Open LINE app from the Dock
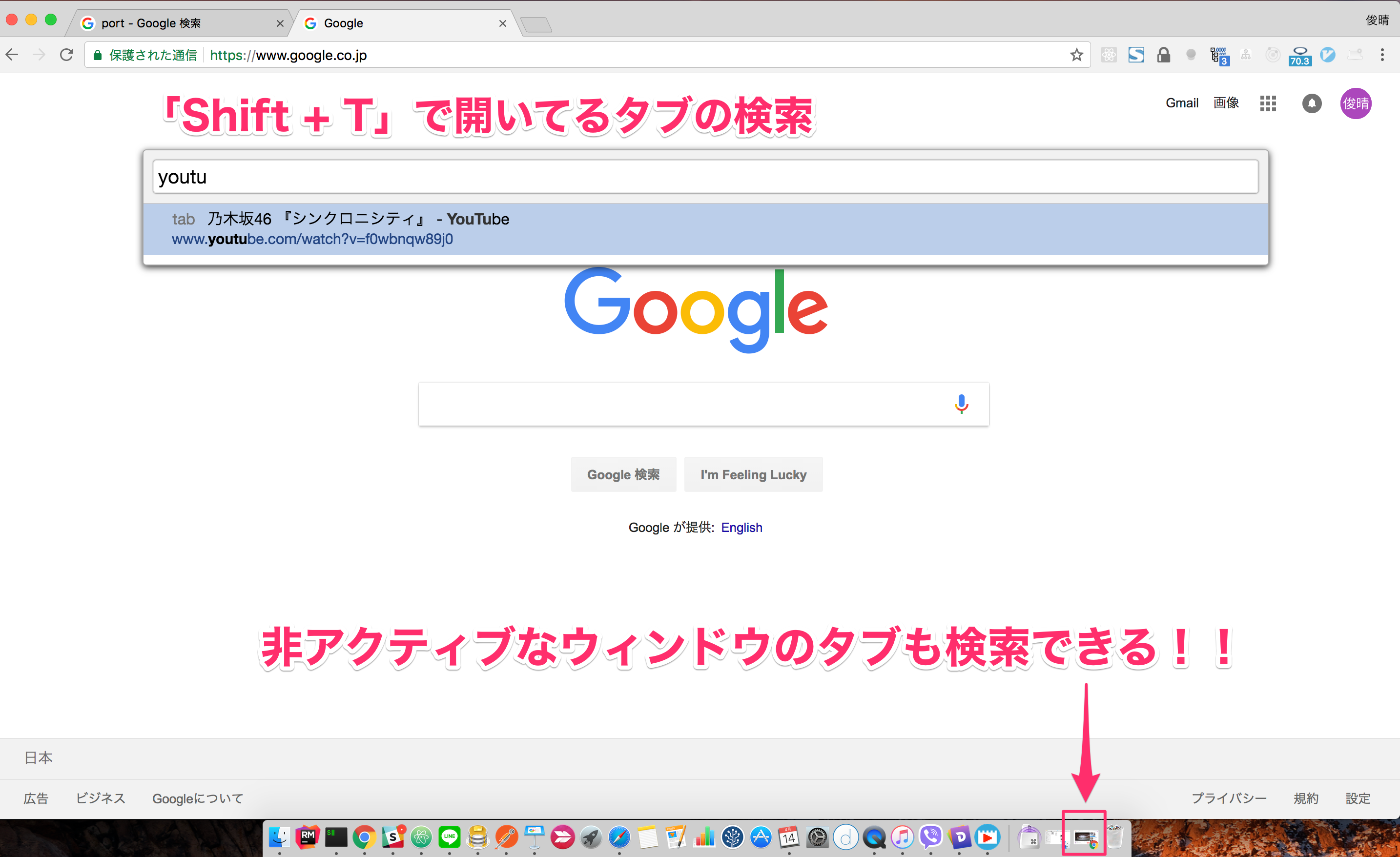This screenshot has width=1400, height=857. (449, 837)
